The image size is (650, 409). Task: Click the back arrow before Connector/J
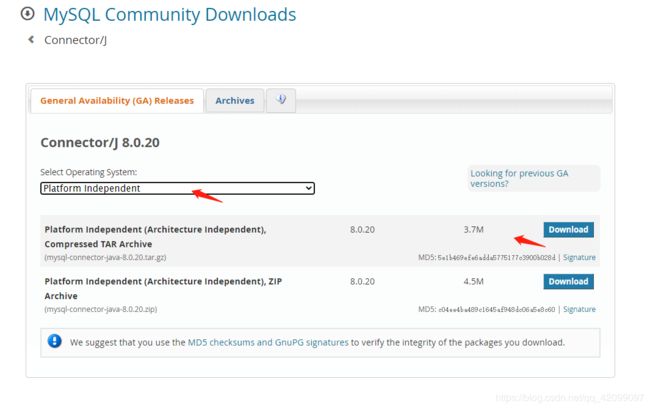click(x=31, y=39)
